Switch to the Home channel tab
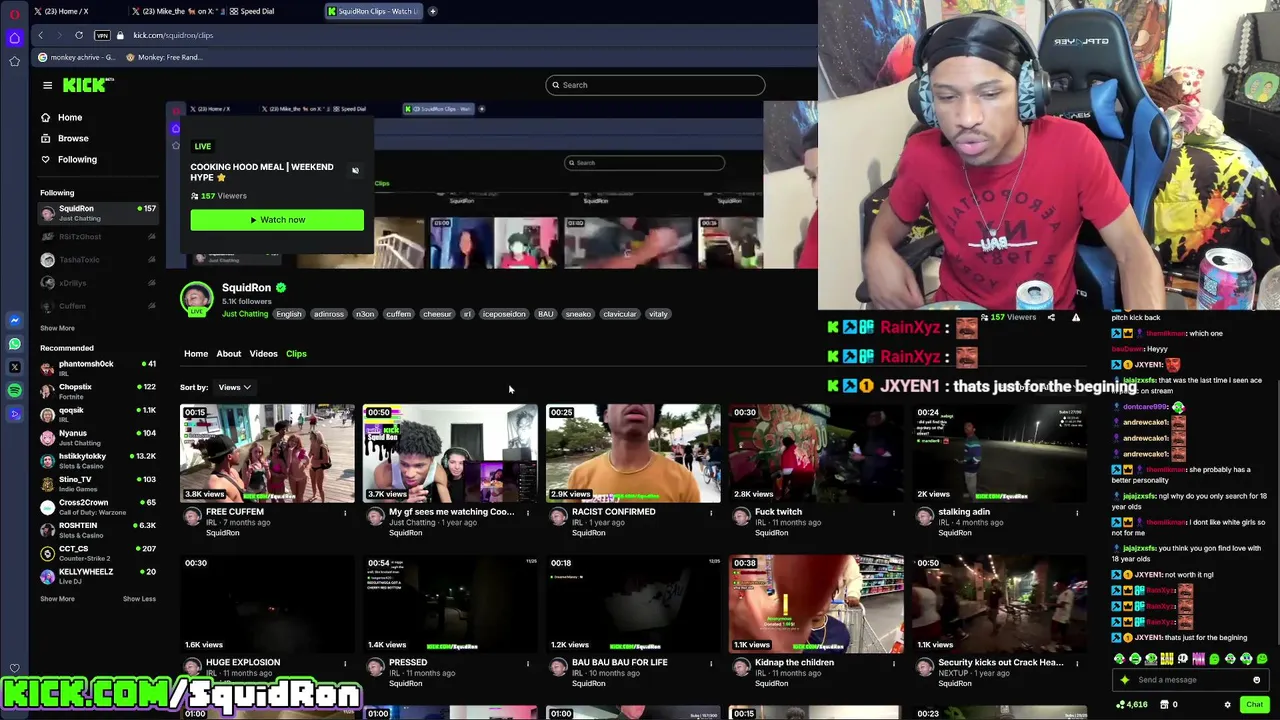Viewport: 1280px width, 720px height. point(196,354)
